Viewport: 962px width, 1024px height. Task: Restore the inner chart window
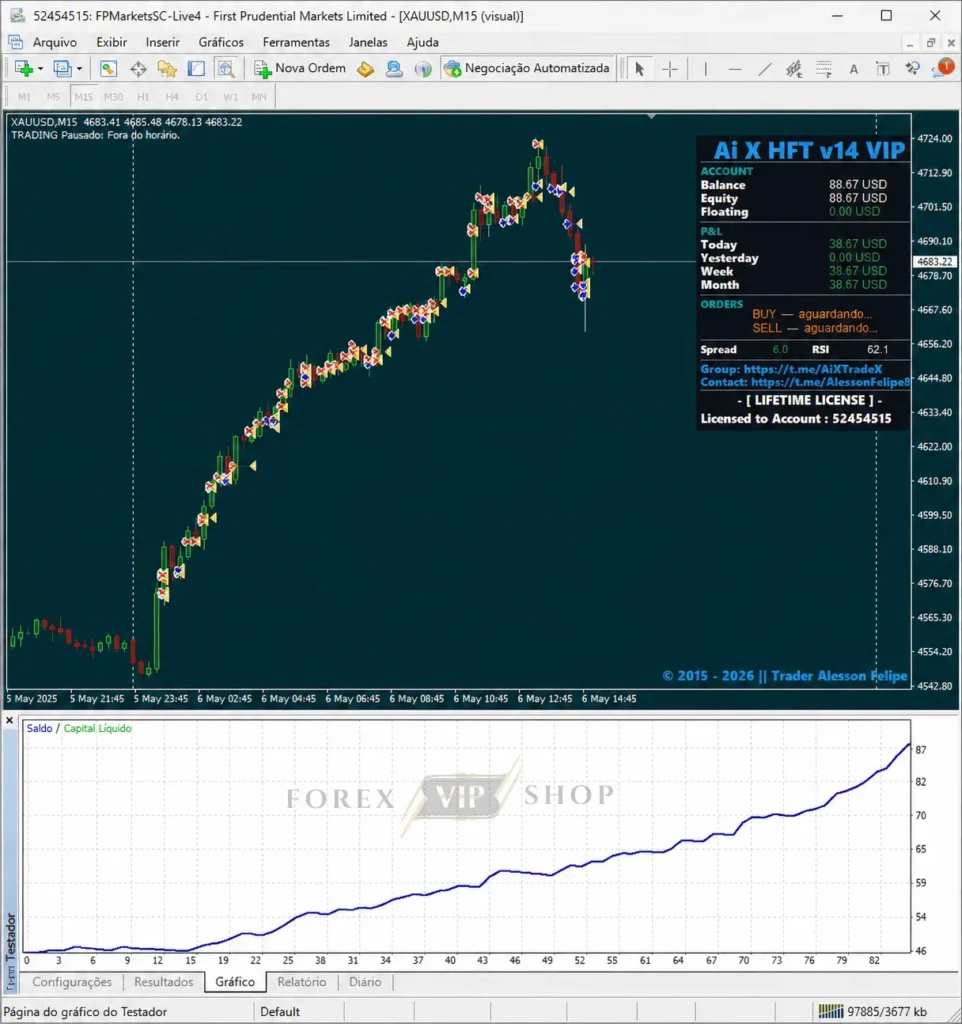click(931, 42)
